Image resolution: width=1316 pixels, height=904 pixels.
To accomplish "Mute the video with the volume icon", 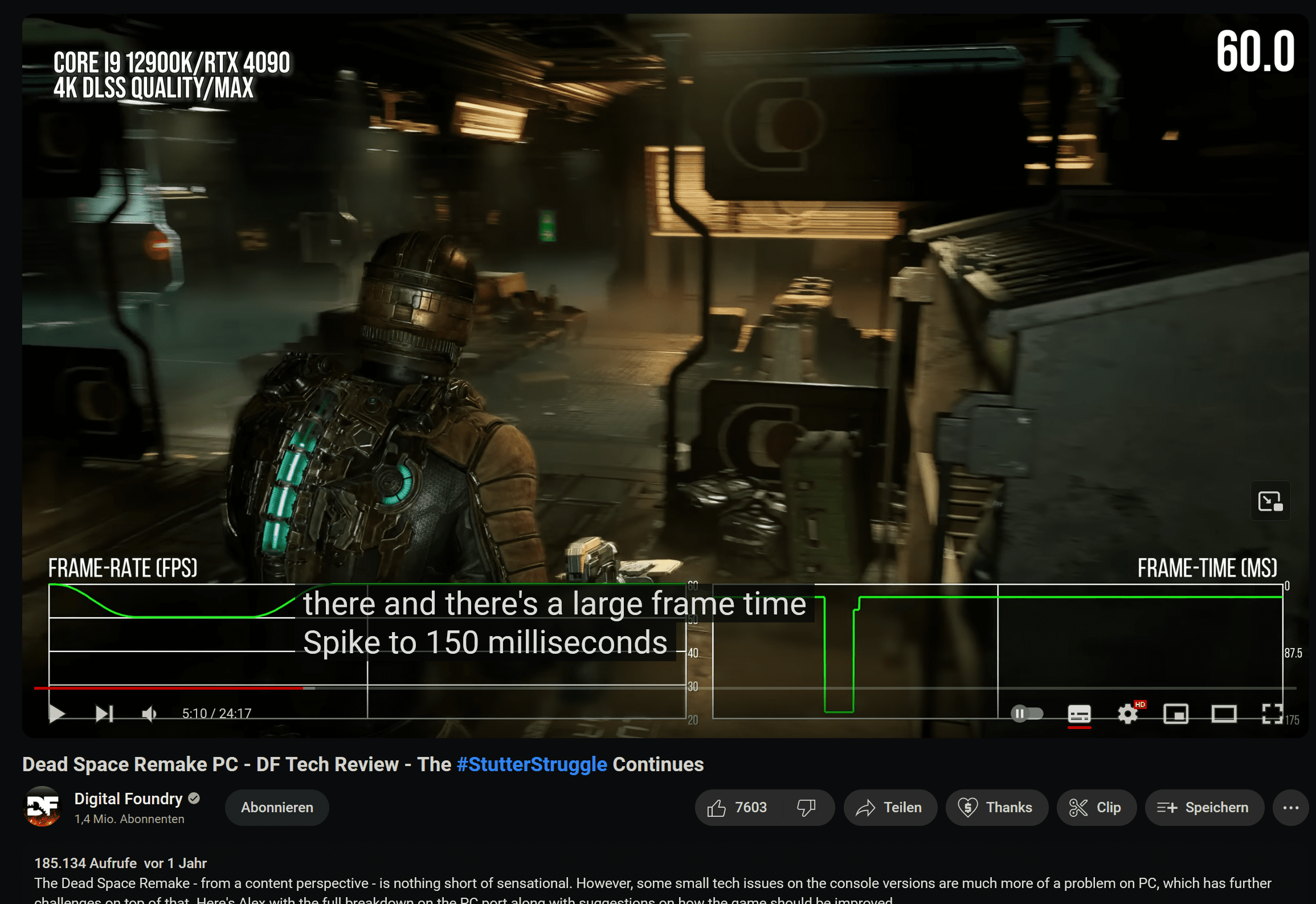I will (x=149, y=712).
